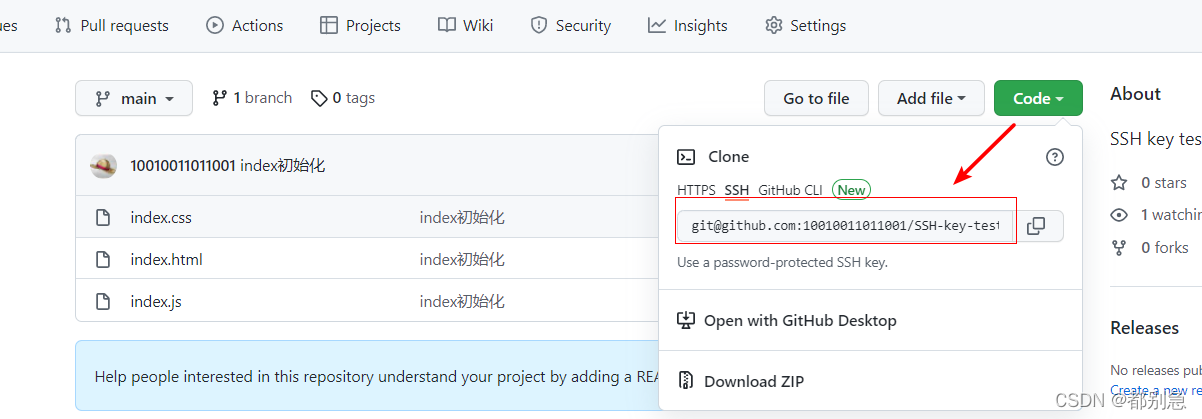Click the file icon beside index.js
Screen dimensions: 1202x419
(x=102, y=301)
